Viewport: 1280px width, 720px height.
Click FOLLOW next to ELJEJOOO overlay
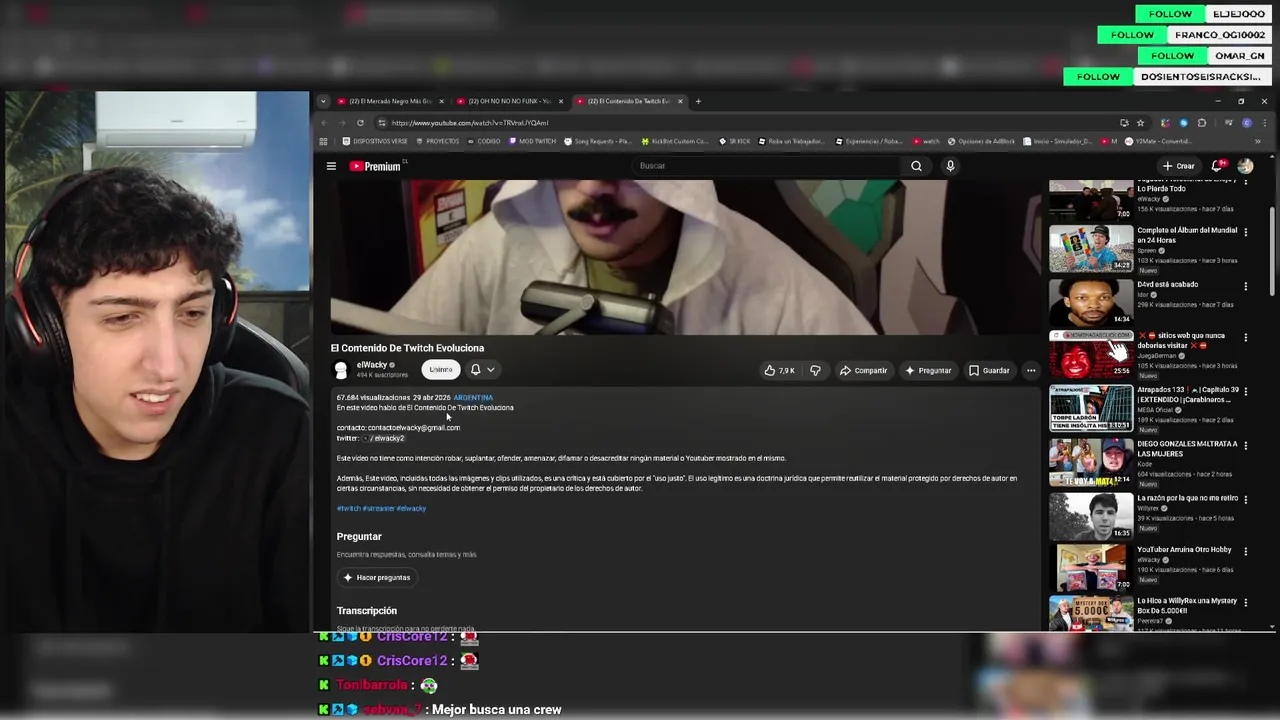[1170, 14]
